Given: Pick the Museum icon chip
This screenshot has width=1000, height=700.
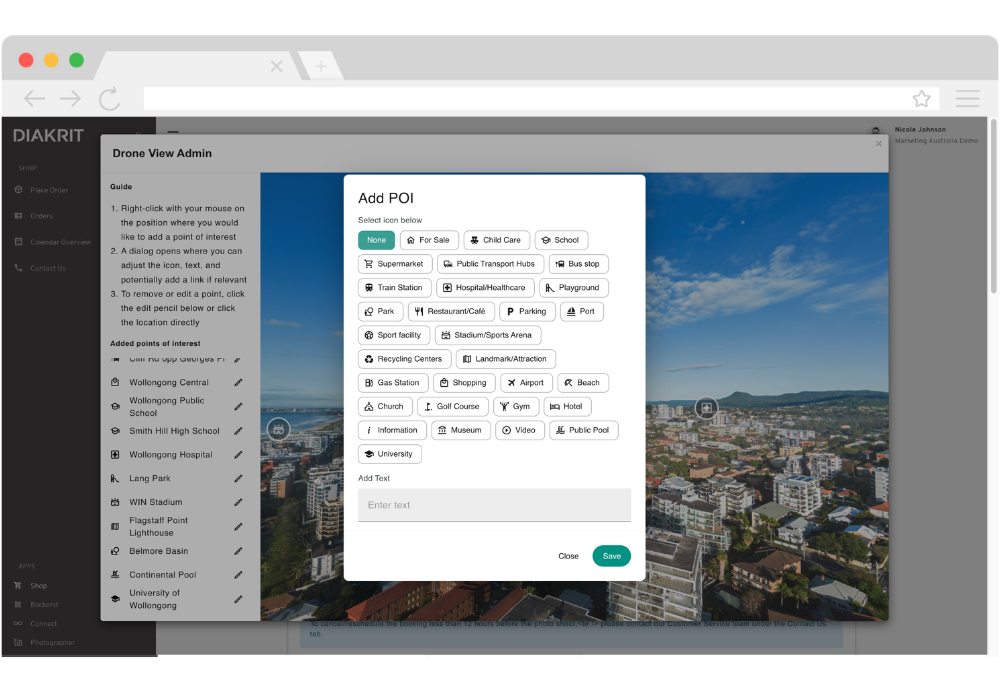Looking at the screenshot, I should click(461, 430).
